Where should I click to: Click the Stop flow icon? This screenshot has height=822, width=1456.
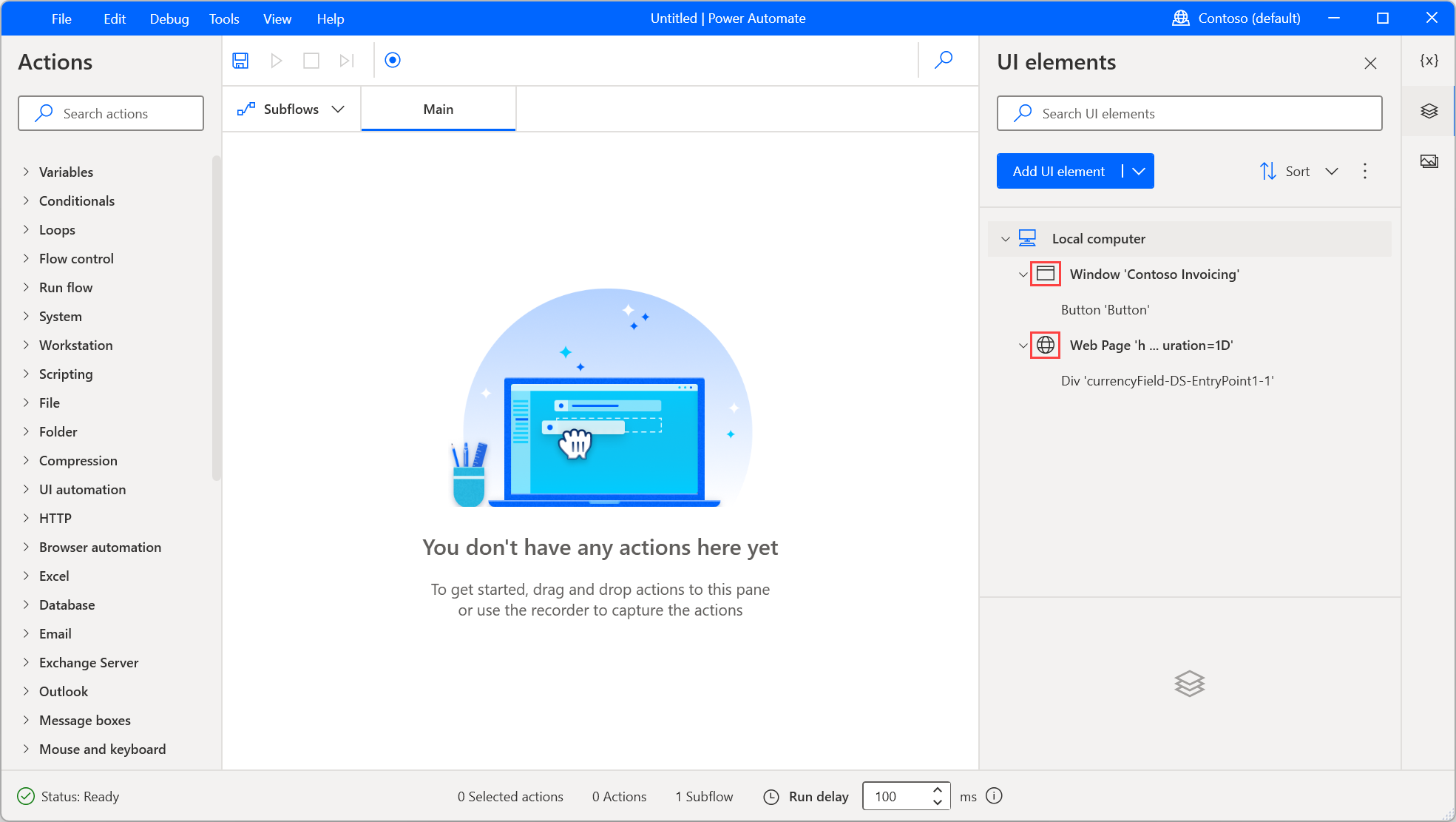coord(311,59)
